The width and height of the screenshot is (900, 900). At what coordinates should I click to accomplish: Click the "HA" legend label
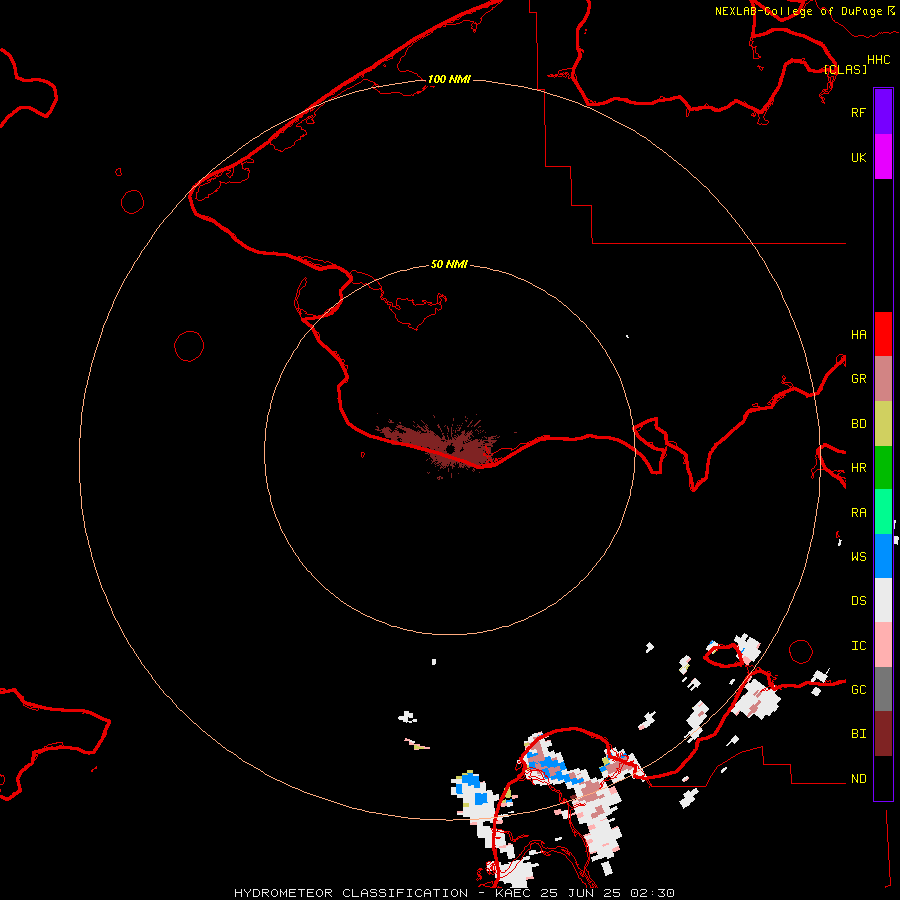(x=859, y=335)
